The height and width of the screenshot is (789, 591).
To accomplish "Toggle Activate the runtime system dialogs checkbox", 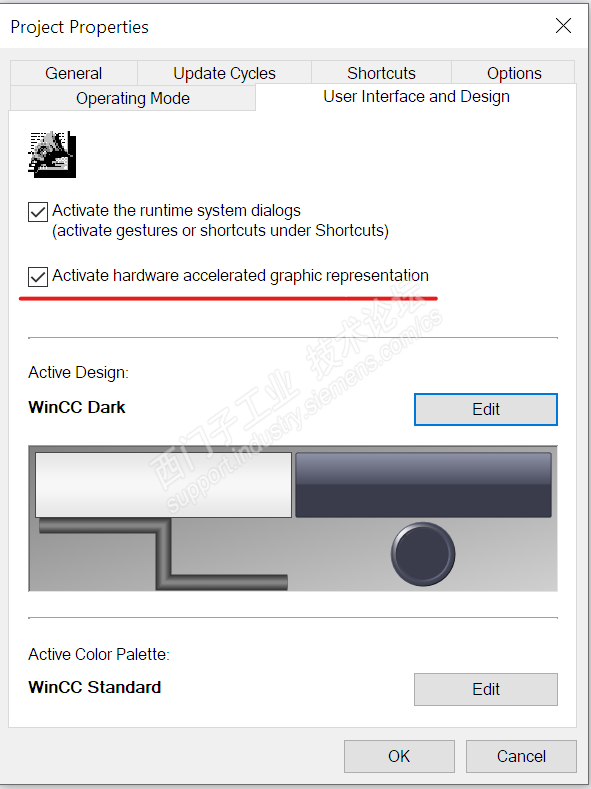I will coord(38,212).
